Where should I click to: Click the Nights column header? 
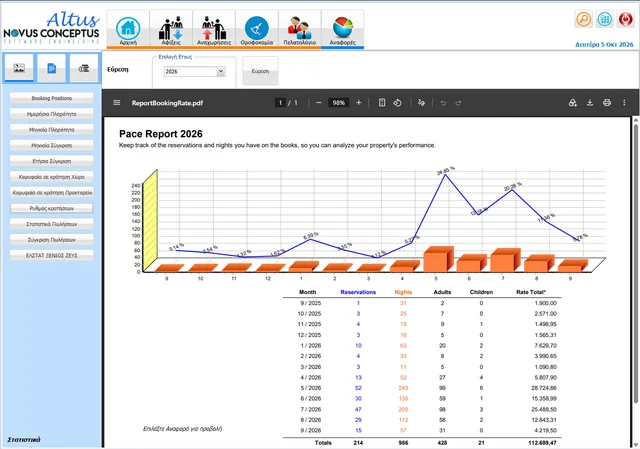(403, 292)
